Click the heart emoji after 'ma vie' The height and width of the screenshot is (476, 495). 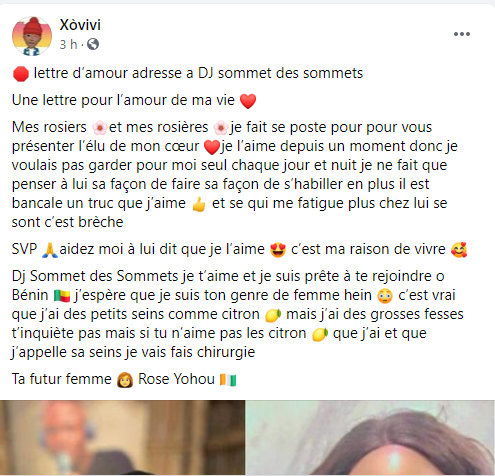coord(248,101)
